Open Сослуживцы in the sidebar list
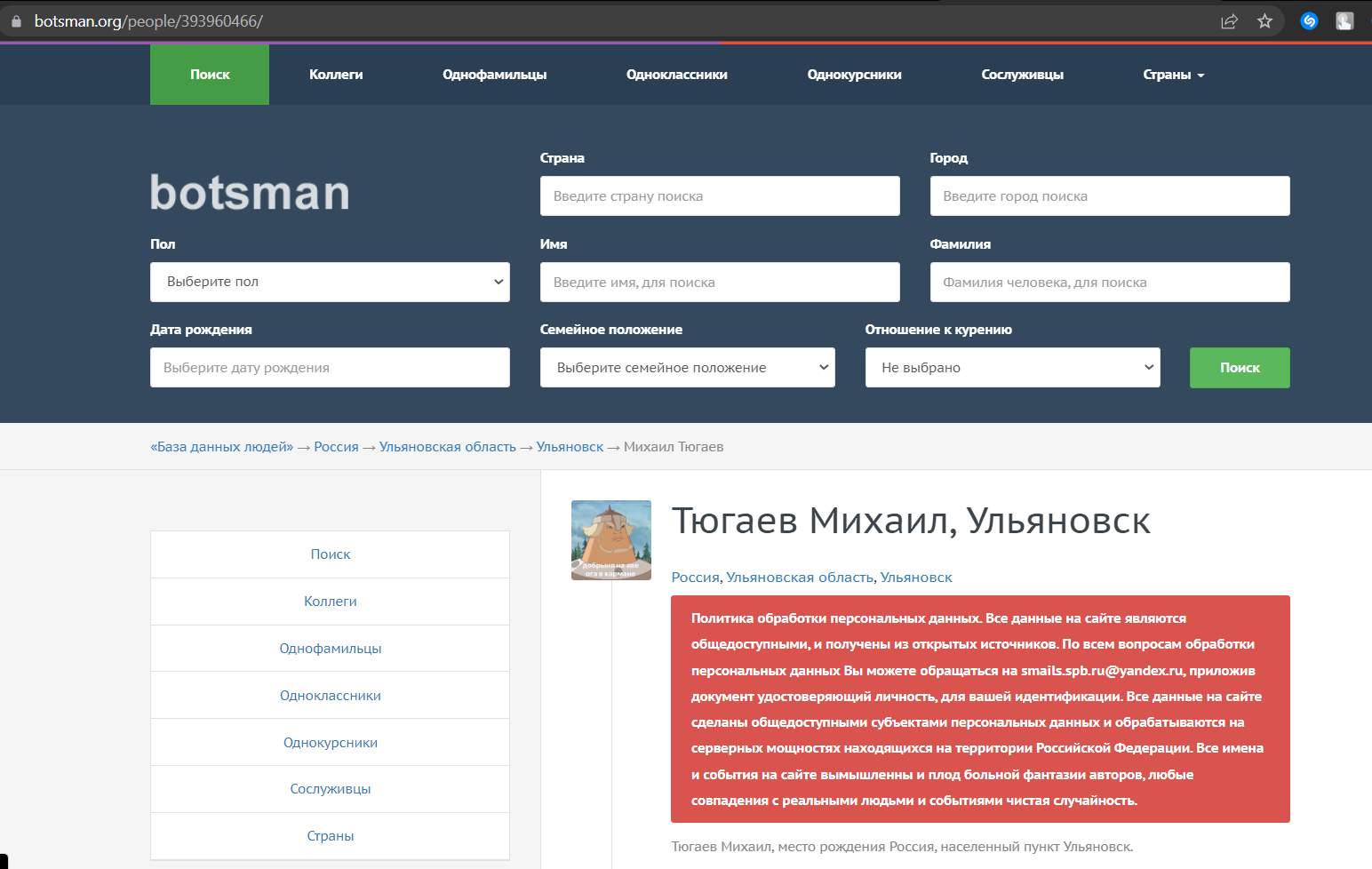Viewport: 1372px width, 869px height. click(x=331, y=789)
